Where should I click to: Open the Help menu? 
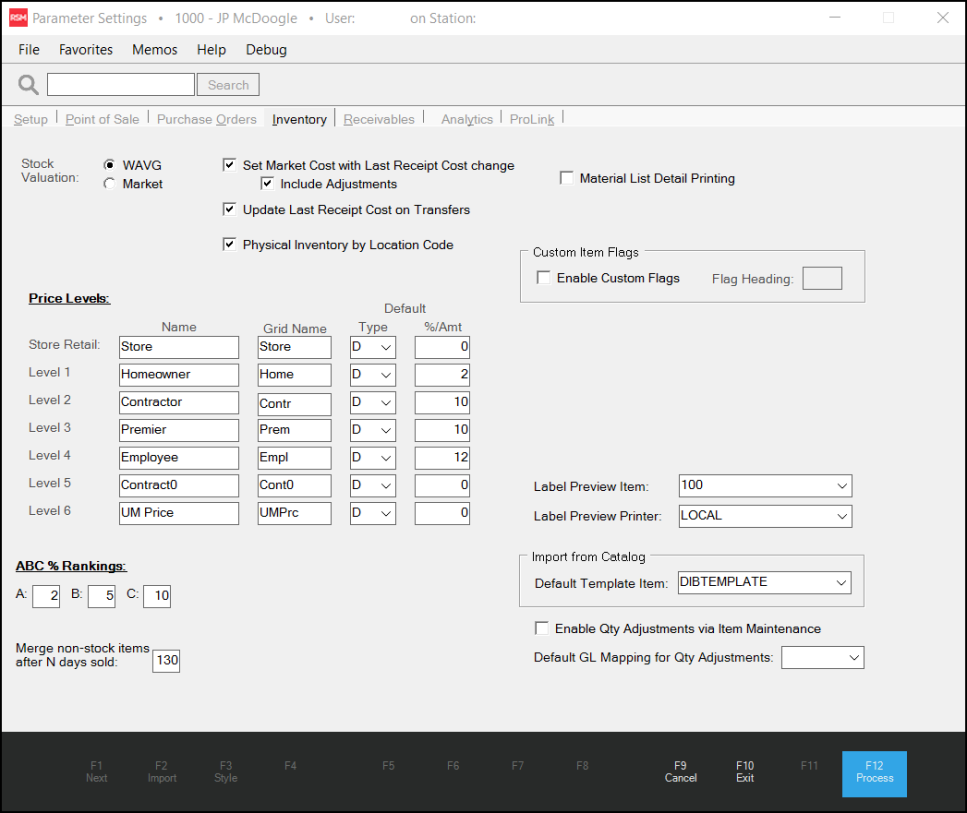click(212, 49)
